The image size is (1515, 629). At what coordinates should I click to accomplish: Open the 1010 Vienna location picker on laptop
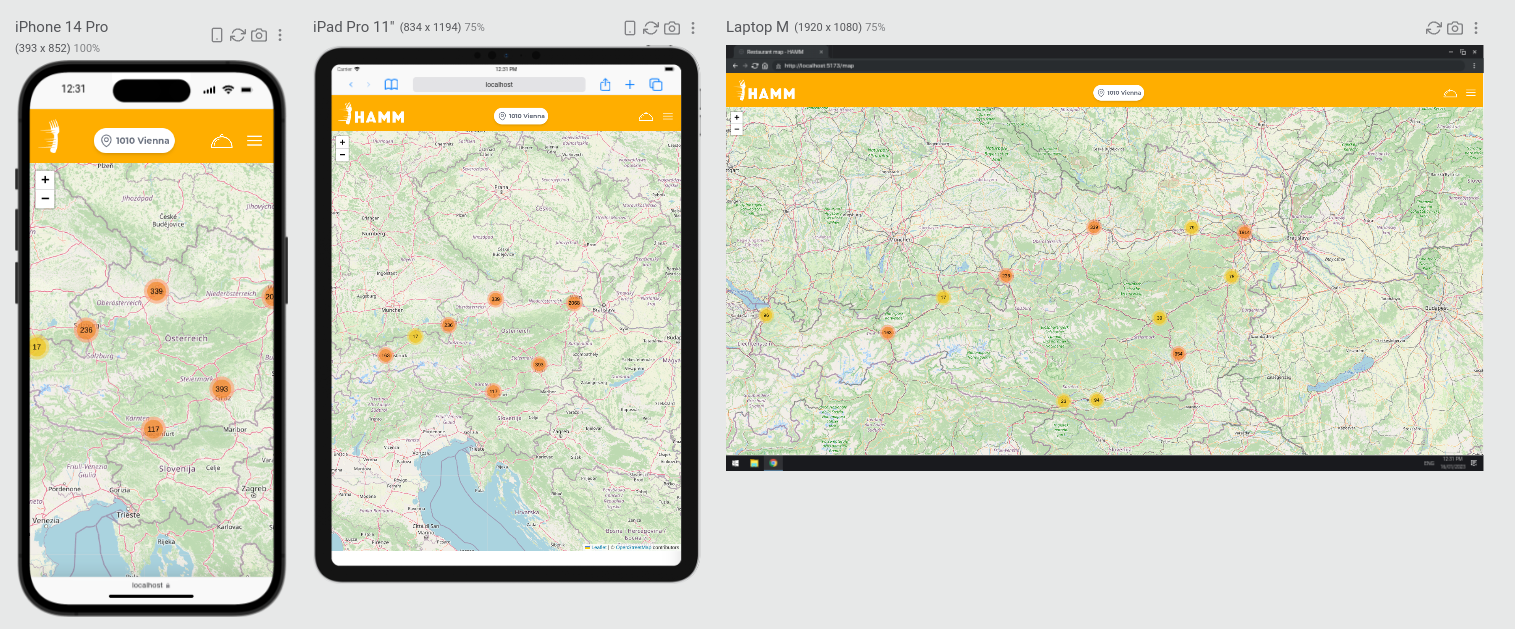[1119, 92]
